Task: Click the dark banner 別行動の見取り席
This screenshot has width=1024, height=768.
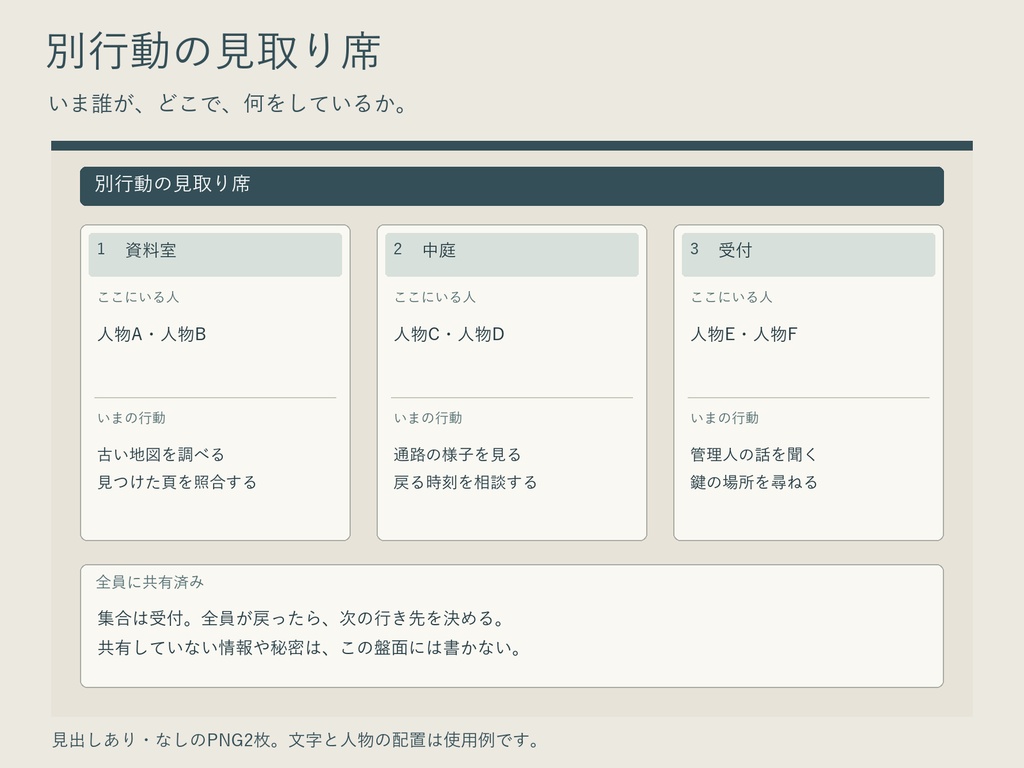Action: 511,186
